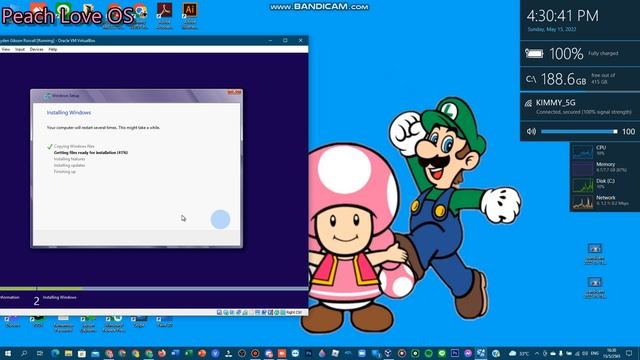640x360 pixels.
Task: Launch Microsoft Edge from the taskbar
Action: [x=55, y=353]
